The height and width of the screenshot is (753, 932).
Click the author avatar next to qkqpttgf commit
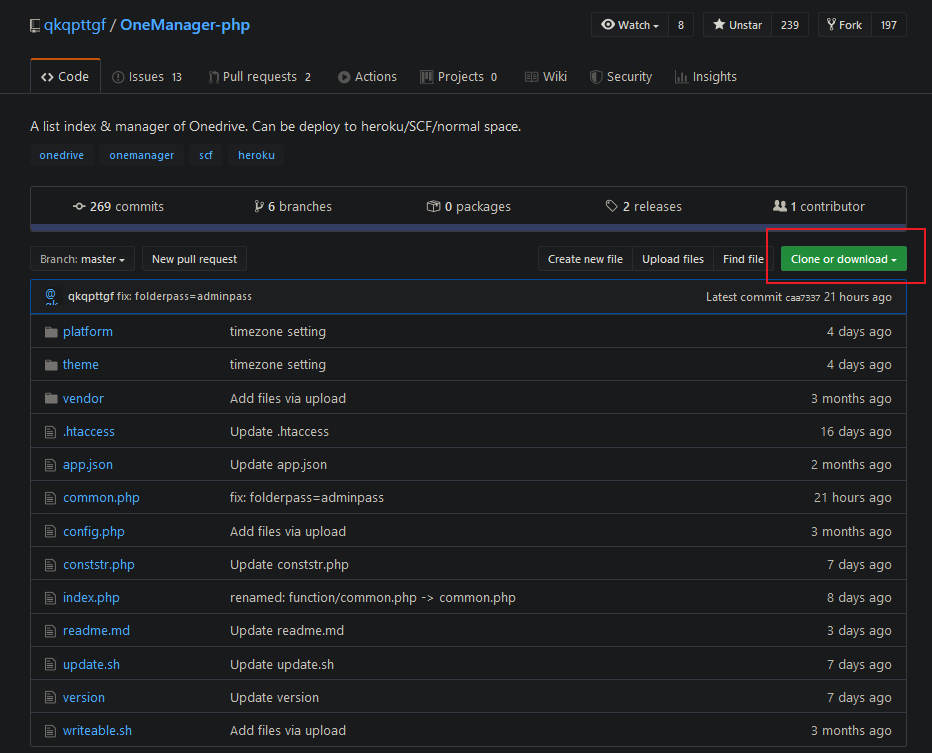(x=51, y=297)
